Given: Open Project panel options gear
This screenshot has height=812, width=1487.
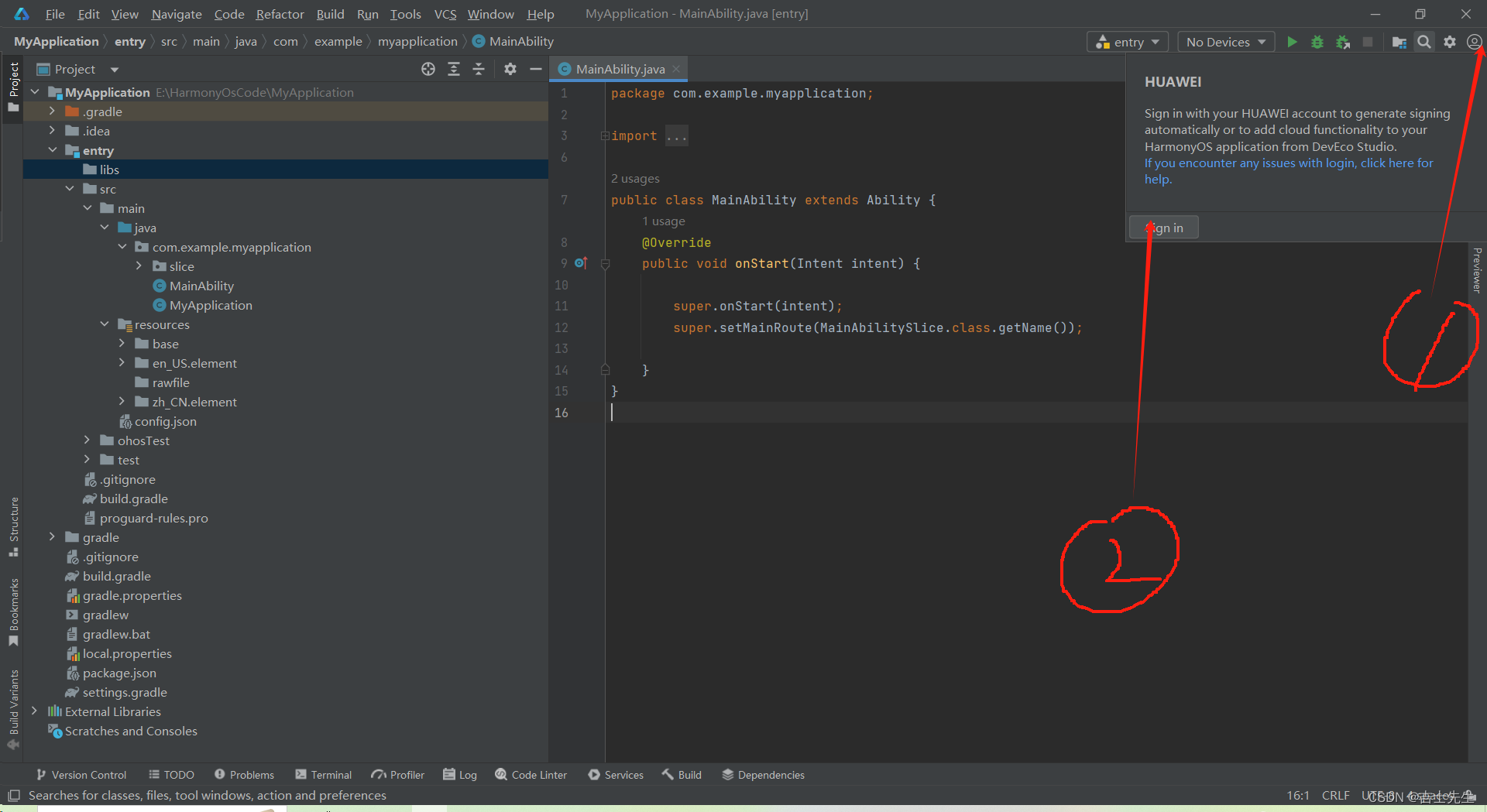Looking at the screenshot, I should tap(510, 69).
